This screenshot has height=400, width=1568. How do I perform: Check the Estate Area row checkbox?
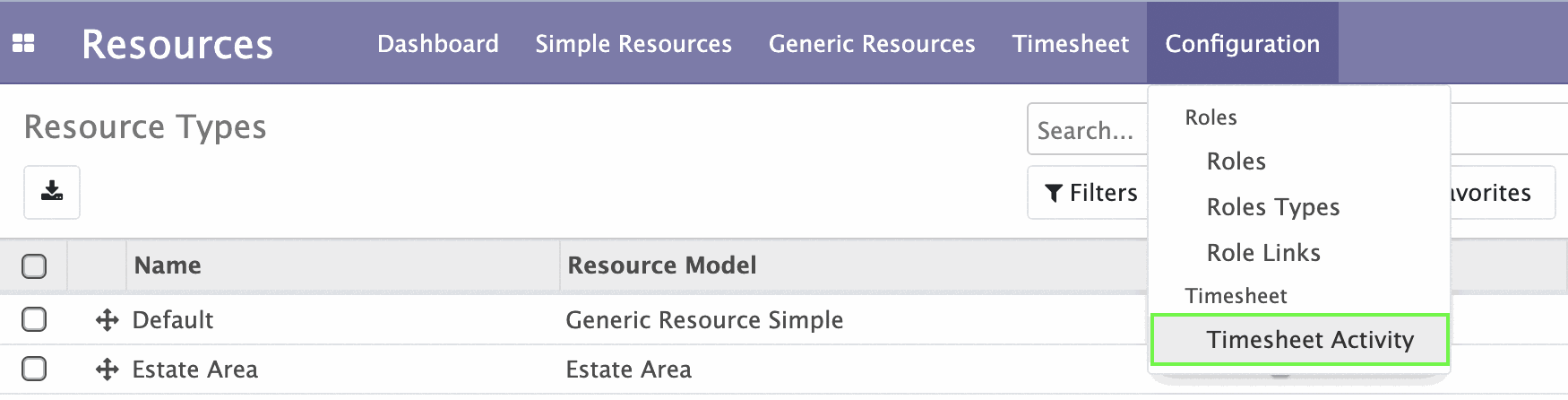point(34,369)
